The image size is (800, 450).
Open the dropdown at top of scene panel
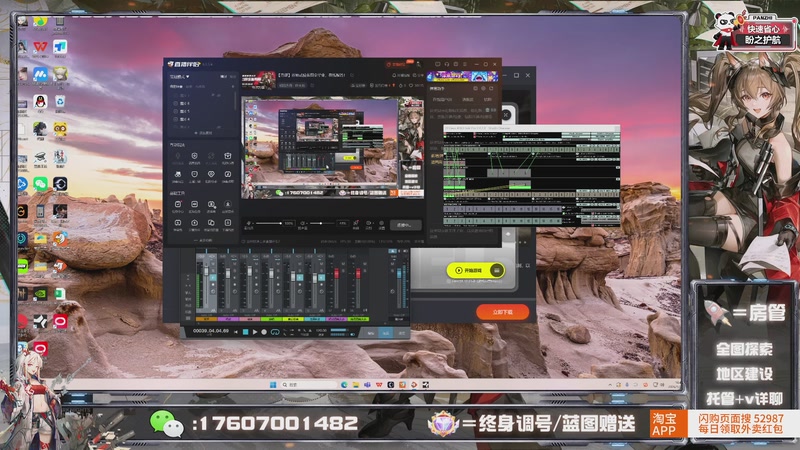(x=180, y=77)
